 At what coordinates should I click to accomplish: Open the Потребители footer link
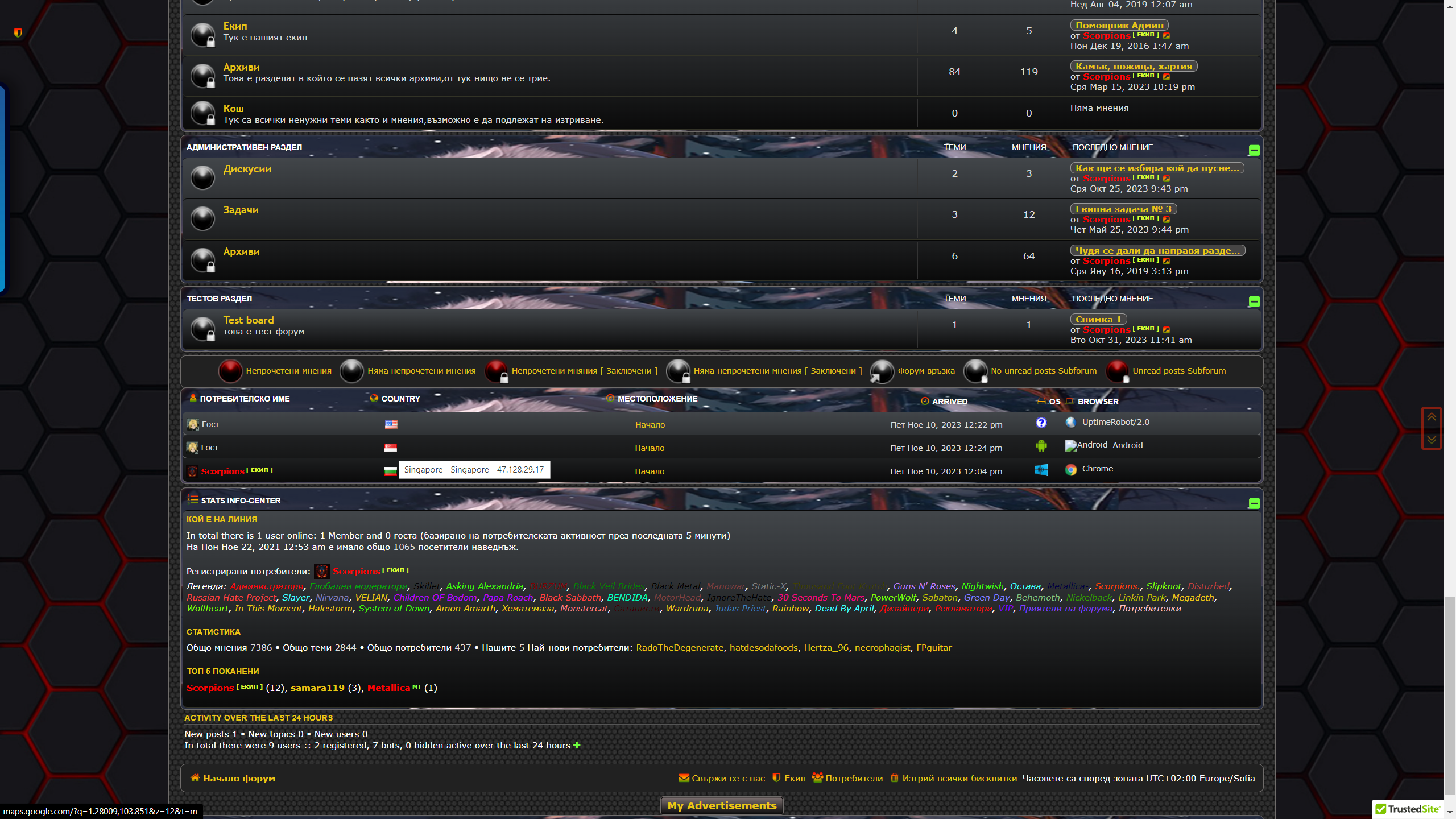(854, 779)
